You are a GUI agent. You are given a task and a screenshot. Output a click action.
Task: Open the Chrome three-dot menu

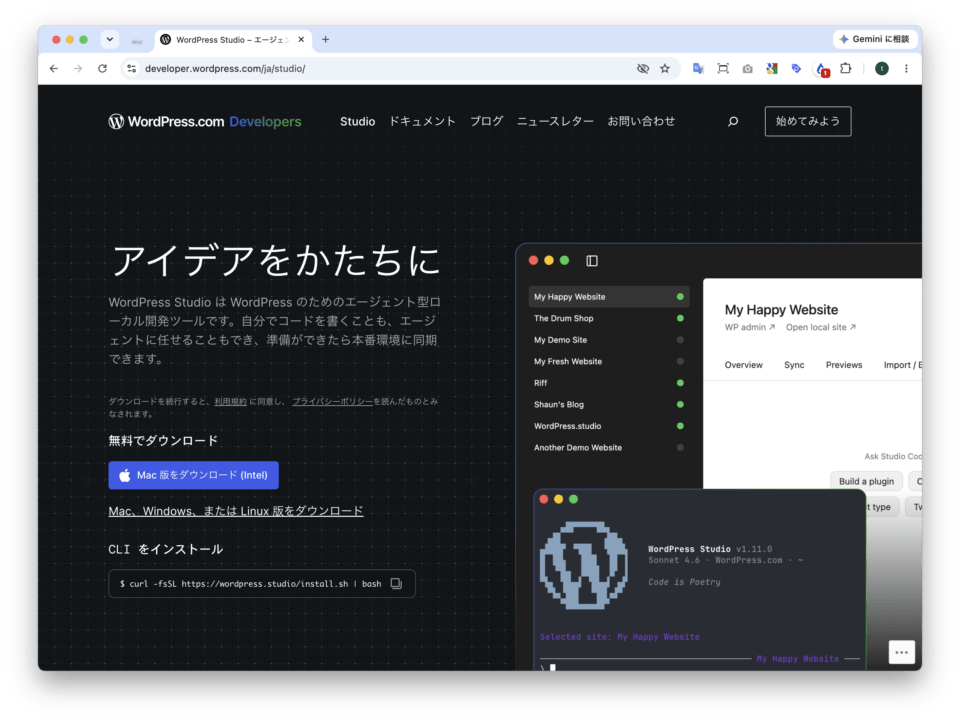tap(906, 69)
